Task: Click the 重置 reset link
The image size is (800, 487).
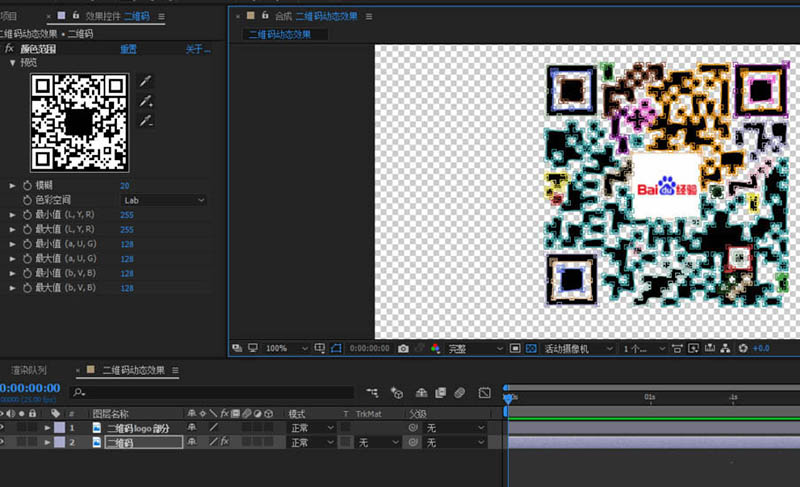Action: pos(129,49)
